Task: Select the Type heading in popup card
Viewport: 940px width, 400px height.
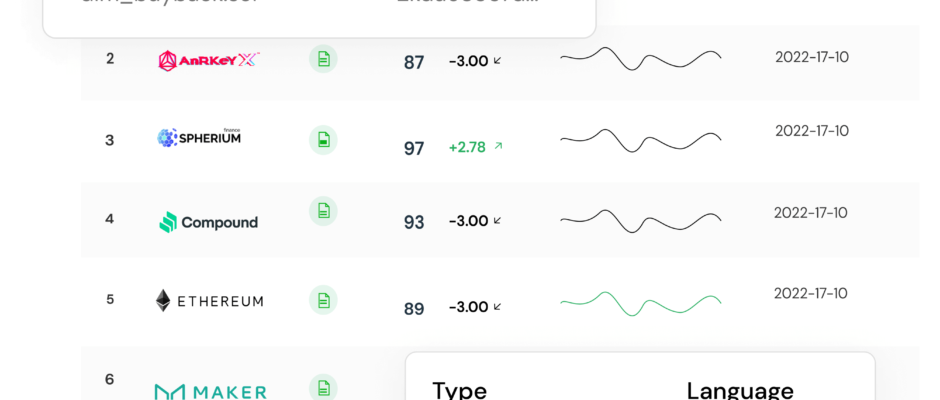Action: [x=459, y=391]
